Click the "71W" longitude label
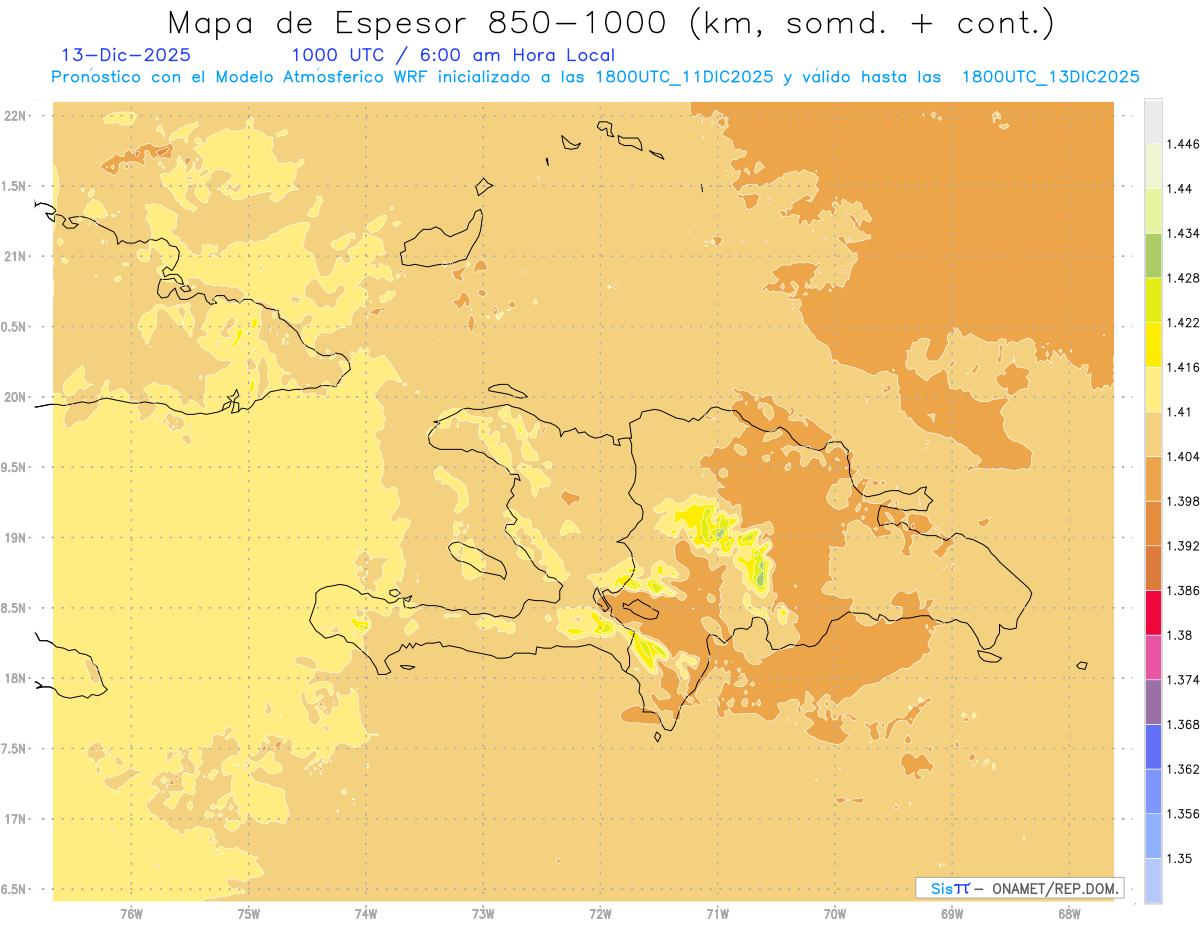Image resolution: width=1200 pixels, height=927 pixels. point(717,913)
